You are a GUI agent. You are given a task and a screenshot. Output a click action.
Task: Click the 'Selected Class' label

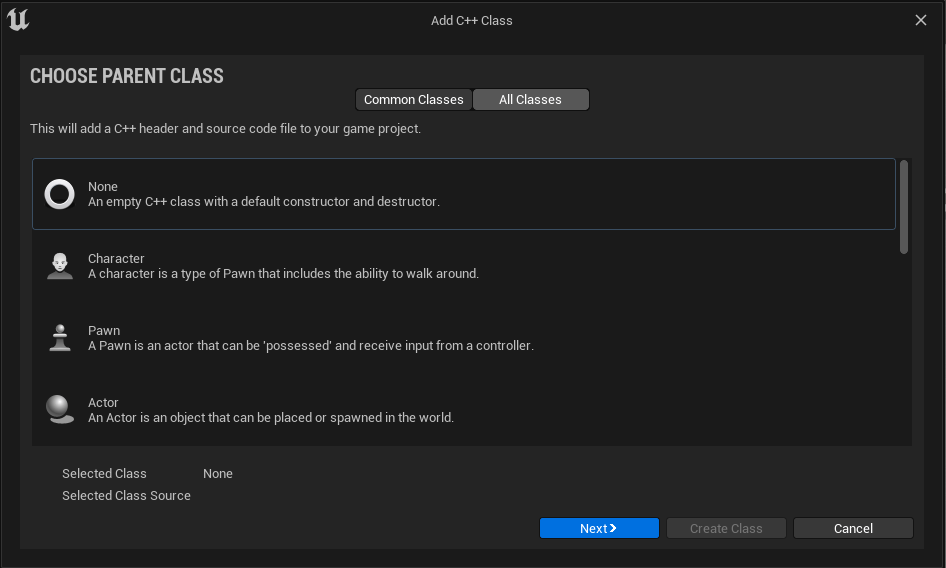point(104,473)
